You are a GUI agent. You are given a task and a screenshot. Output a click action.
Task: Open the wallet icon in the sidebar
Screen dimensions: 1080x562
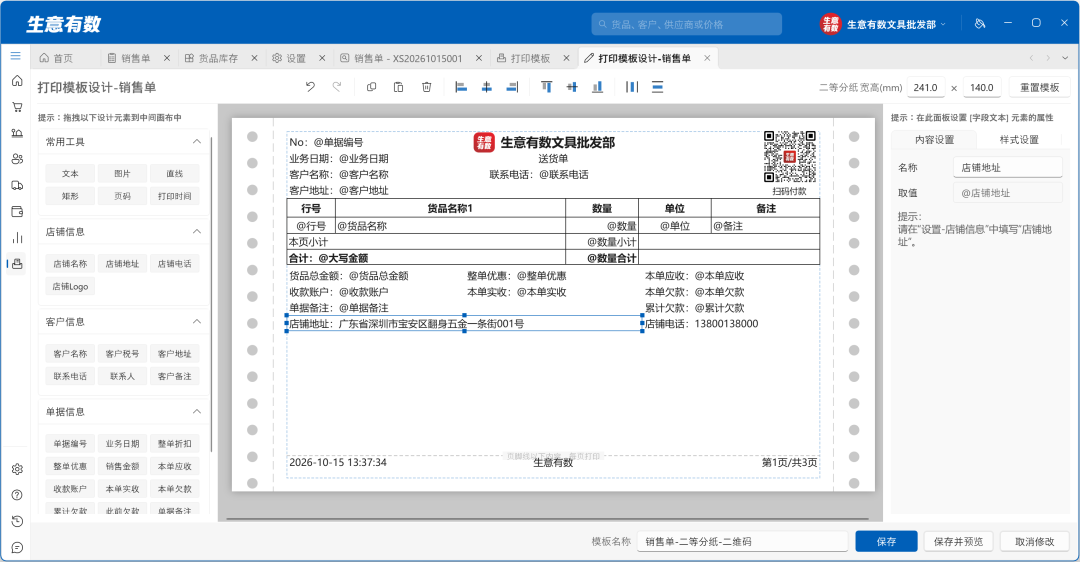(17, 211)
